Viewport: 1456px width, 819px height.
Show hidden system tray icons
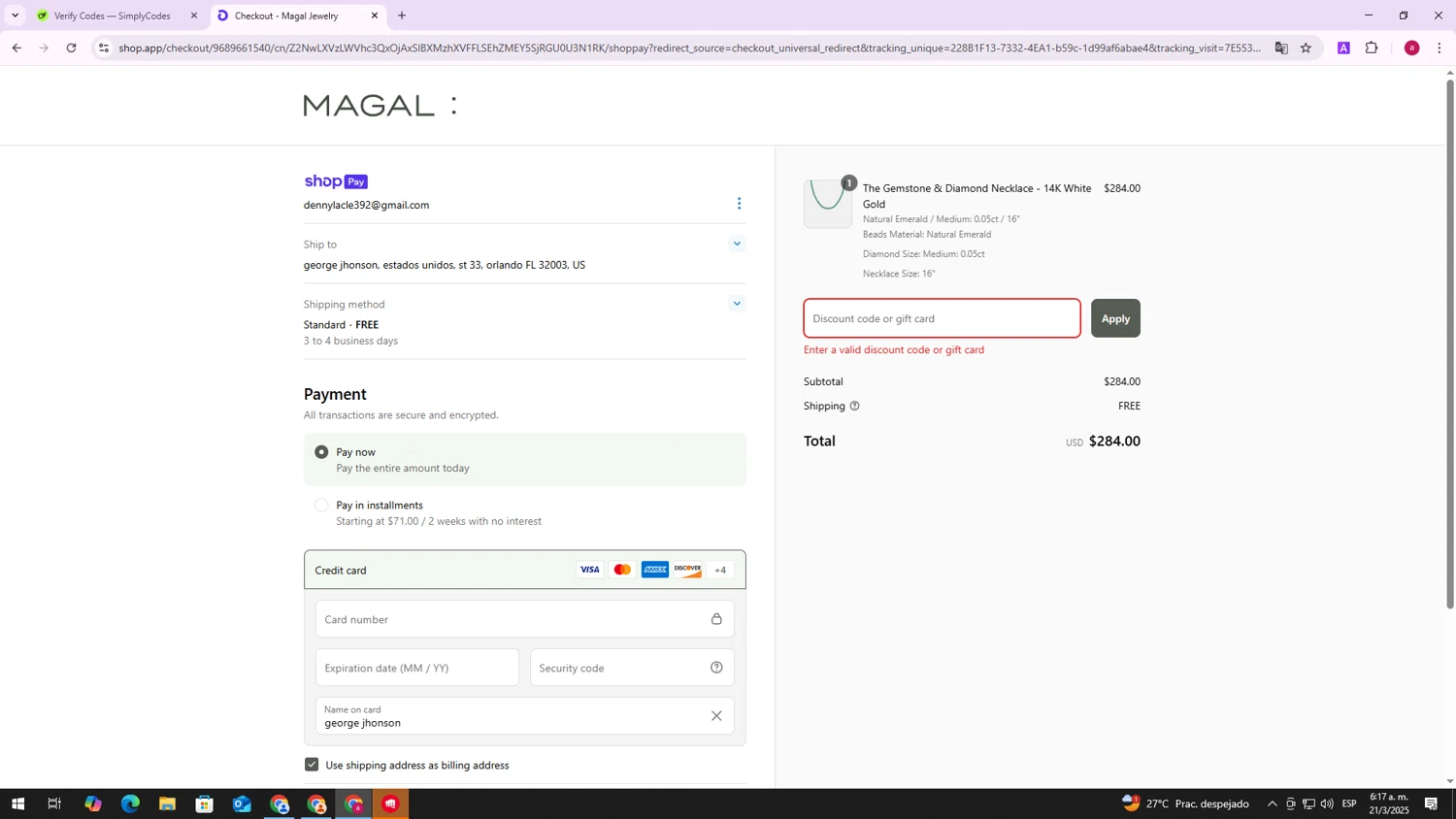tap(1272, 803)
